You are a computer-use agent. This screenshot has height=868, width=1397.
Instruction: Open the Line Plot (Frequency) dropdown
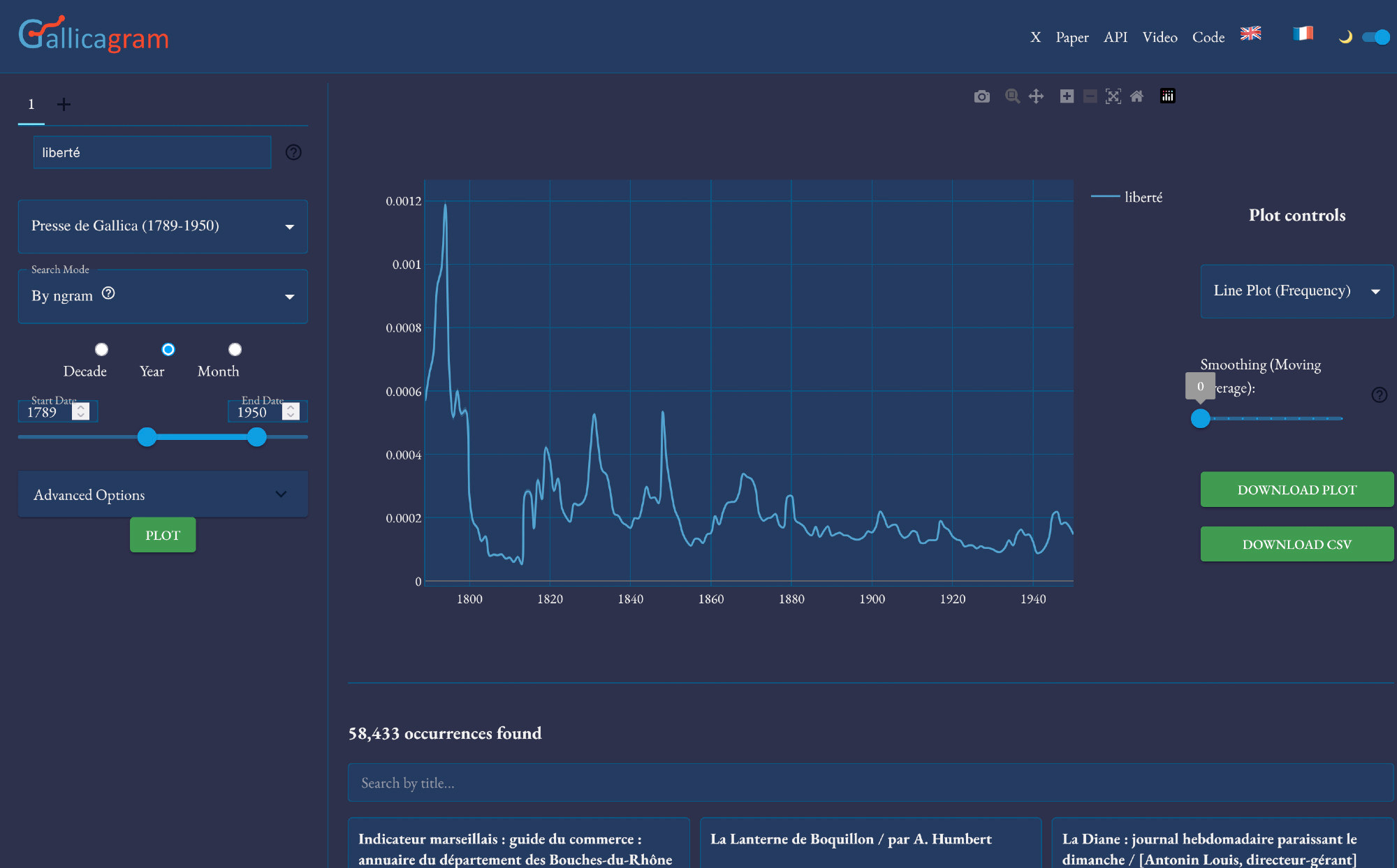pos(1296,291)
